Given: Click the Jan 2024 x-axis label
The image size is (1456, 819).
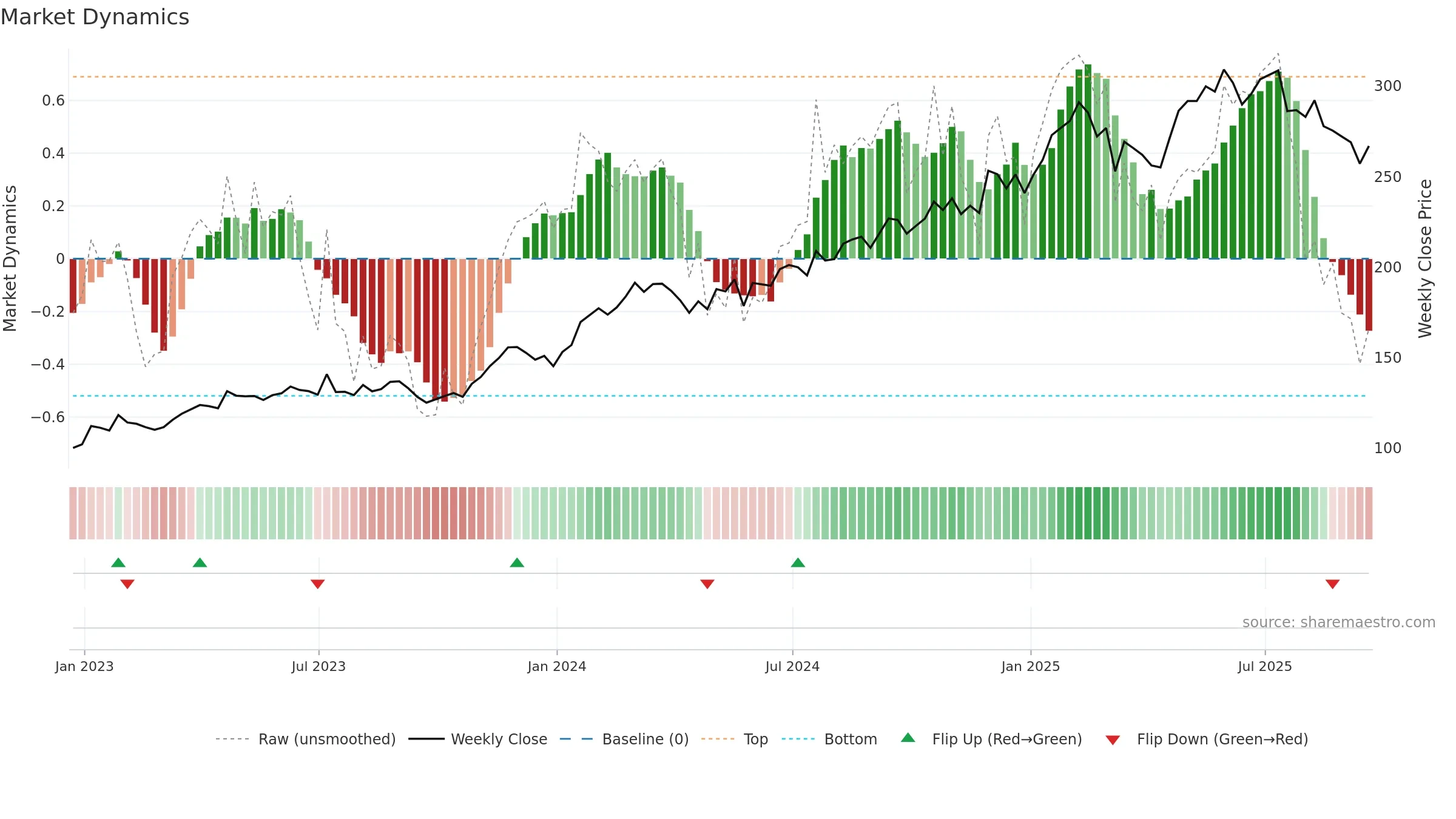Looking at the screenshot, I should pyautogui.click(x=557, y=666).
